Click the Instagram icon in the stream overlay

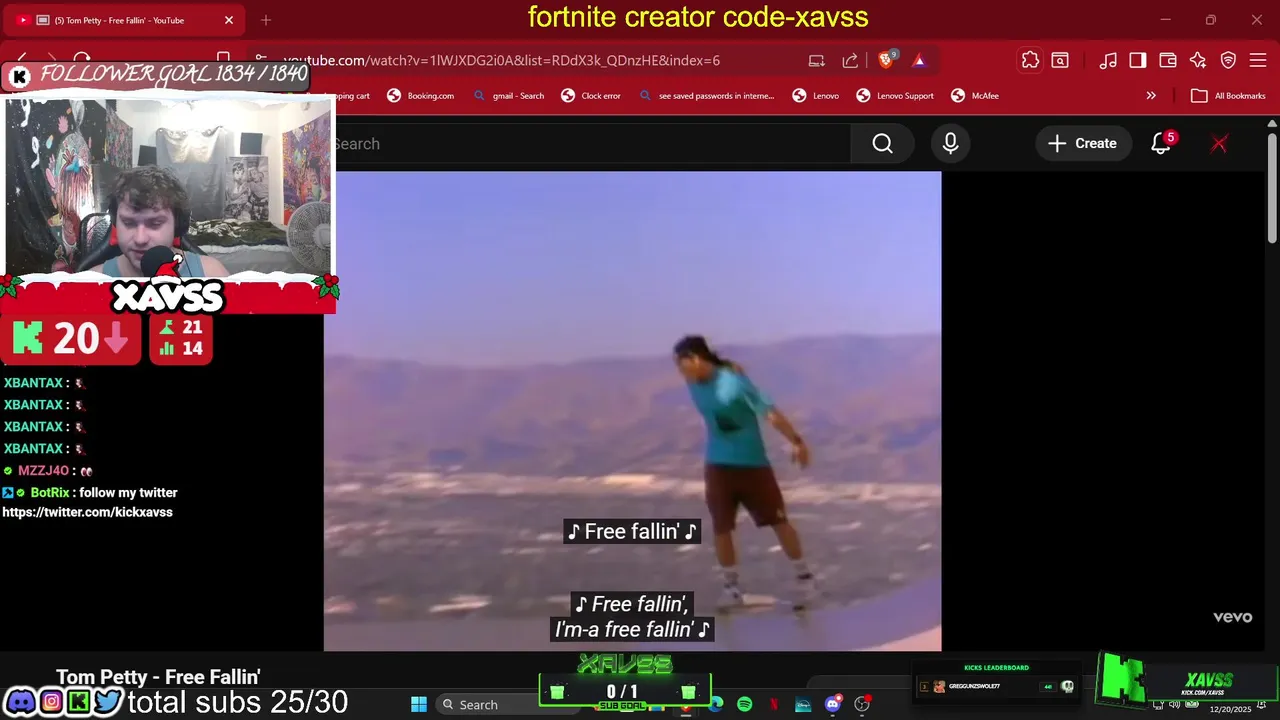click(x=50, y=702)
